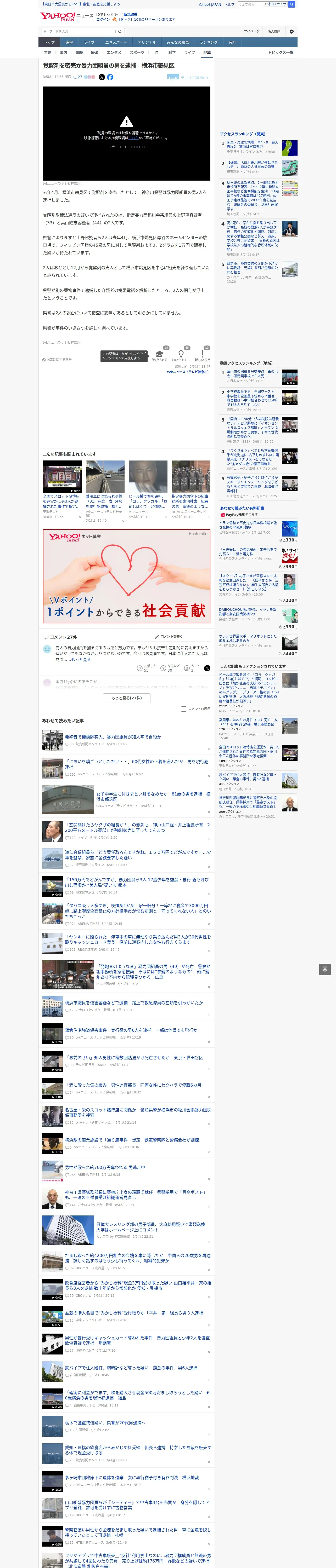Open the 指定暴力団傘下の組事務所 recommended thumbnail
336x1568 pixels.
click(x=191, y=477)
